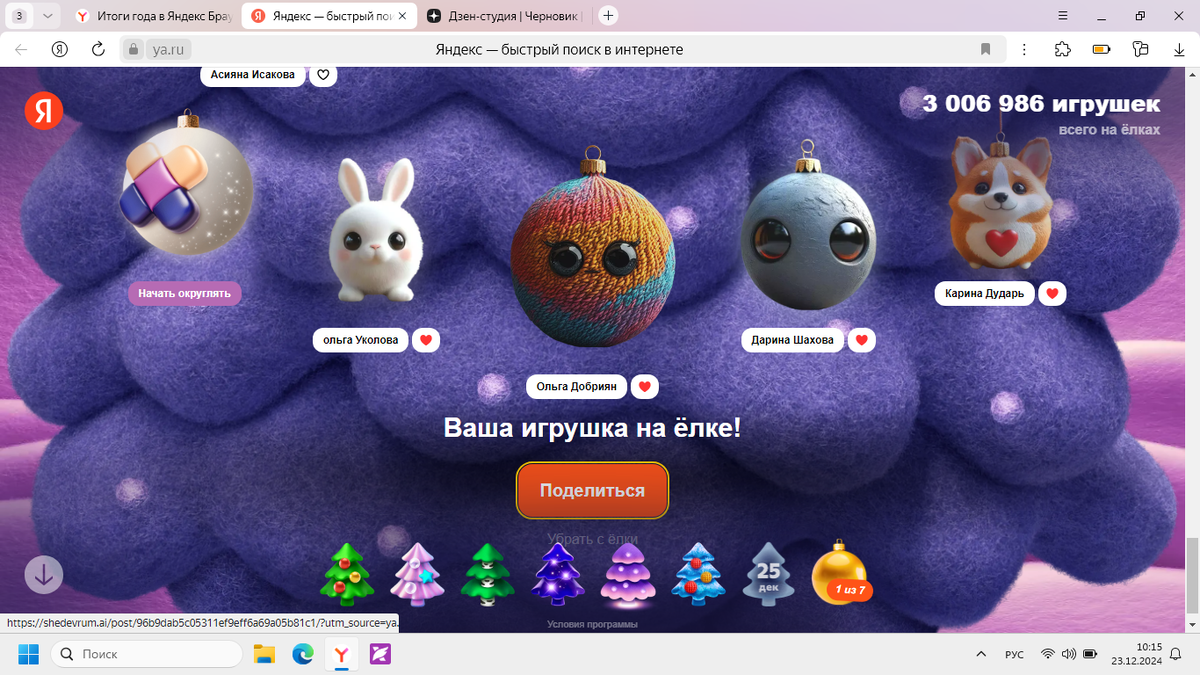Click the Карина Дударь name label

pyautogui.click(x=984, y=294)
